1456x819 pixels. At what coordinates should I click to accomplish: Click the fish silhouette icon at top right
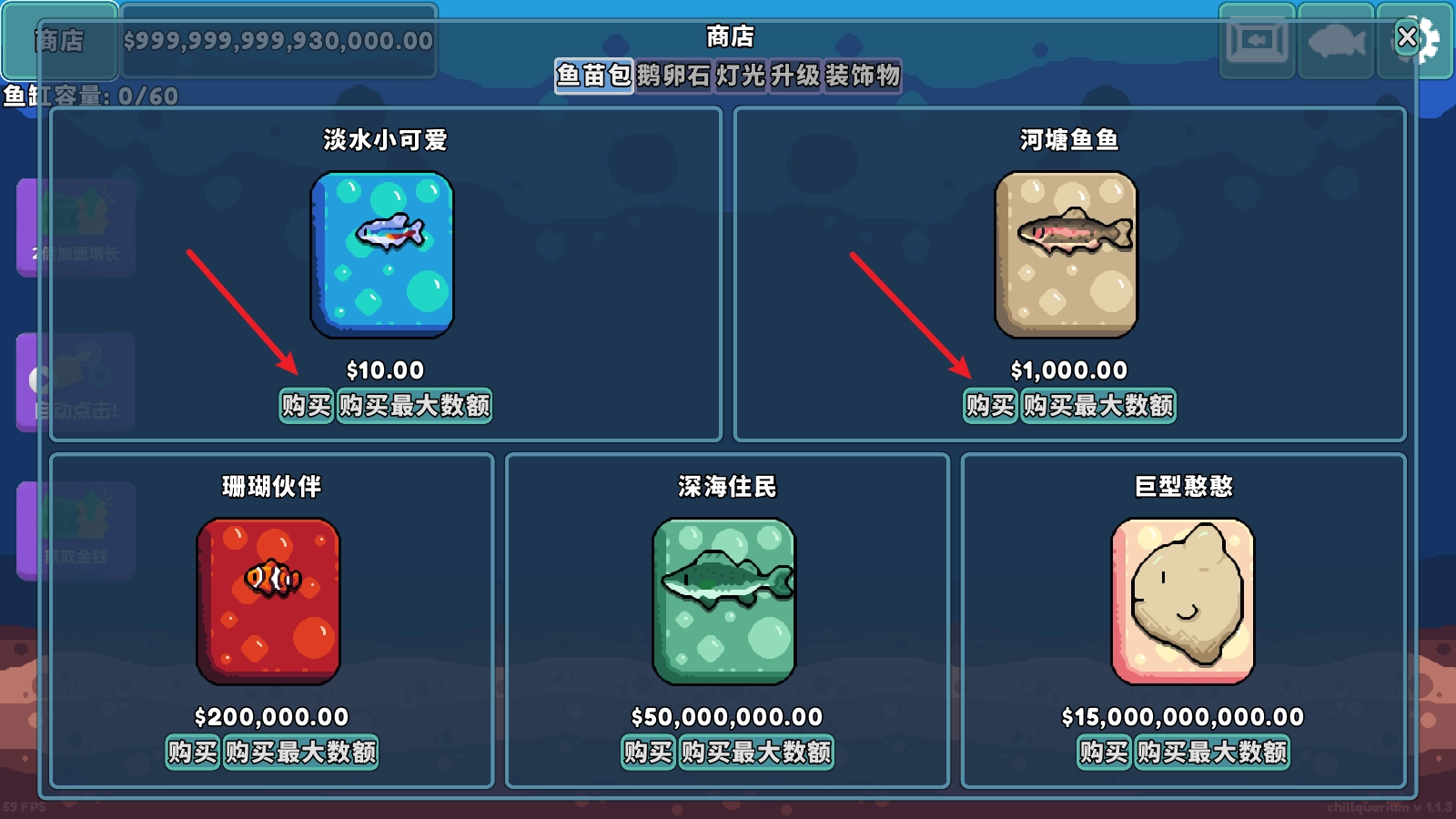1336,42
